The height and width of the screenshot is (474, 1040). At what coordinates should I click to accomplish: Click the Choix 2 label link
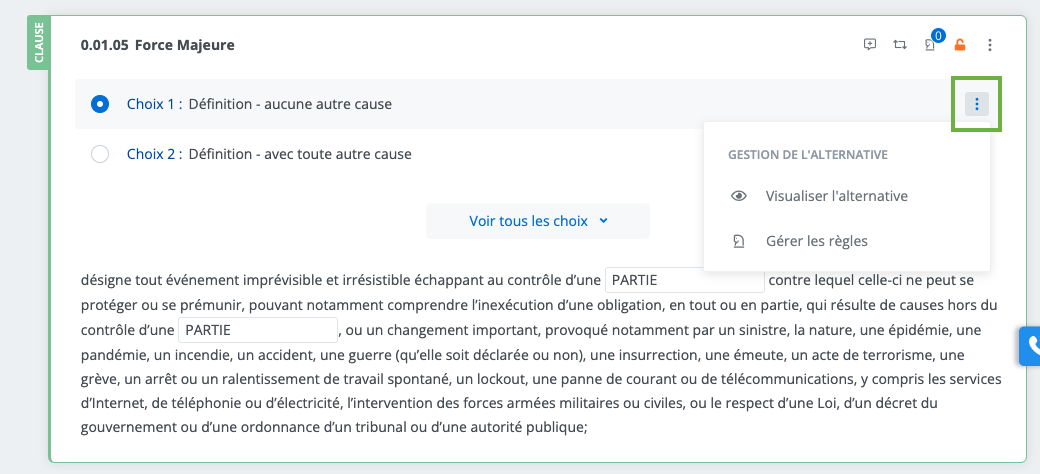tap(154, 154)
